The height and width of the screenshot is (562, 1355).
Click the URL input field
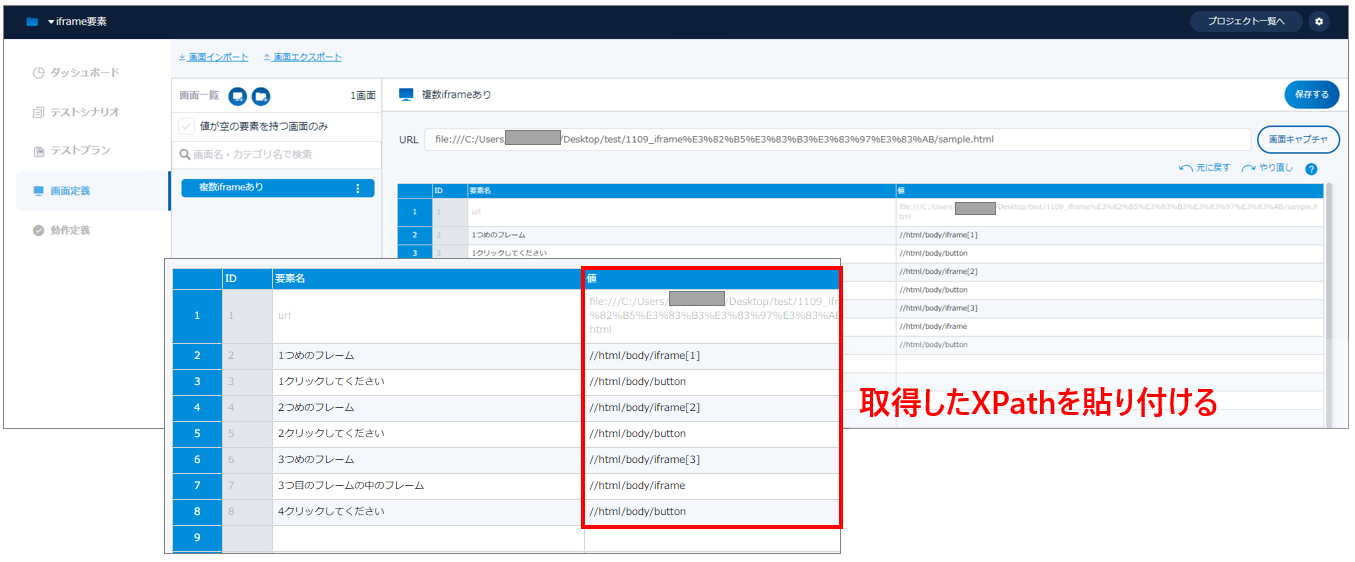pyautogui.click(x=837, y=140)
